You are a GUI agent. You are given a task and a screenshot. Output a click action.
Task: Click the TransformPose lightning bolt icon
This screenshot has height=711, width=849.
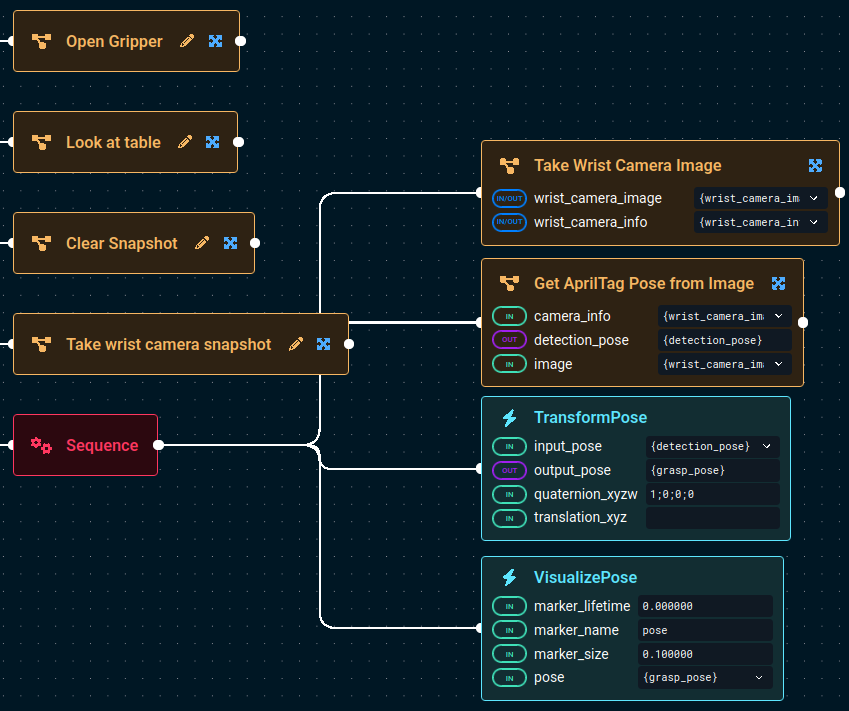coord(510,418)
